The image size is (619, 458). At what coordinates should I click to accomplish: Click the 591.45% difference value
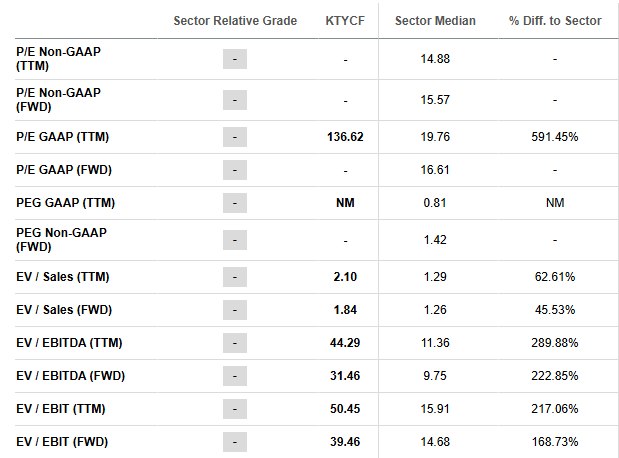[x=555, y=137]
